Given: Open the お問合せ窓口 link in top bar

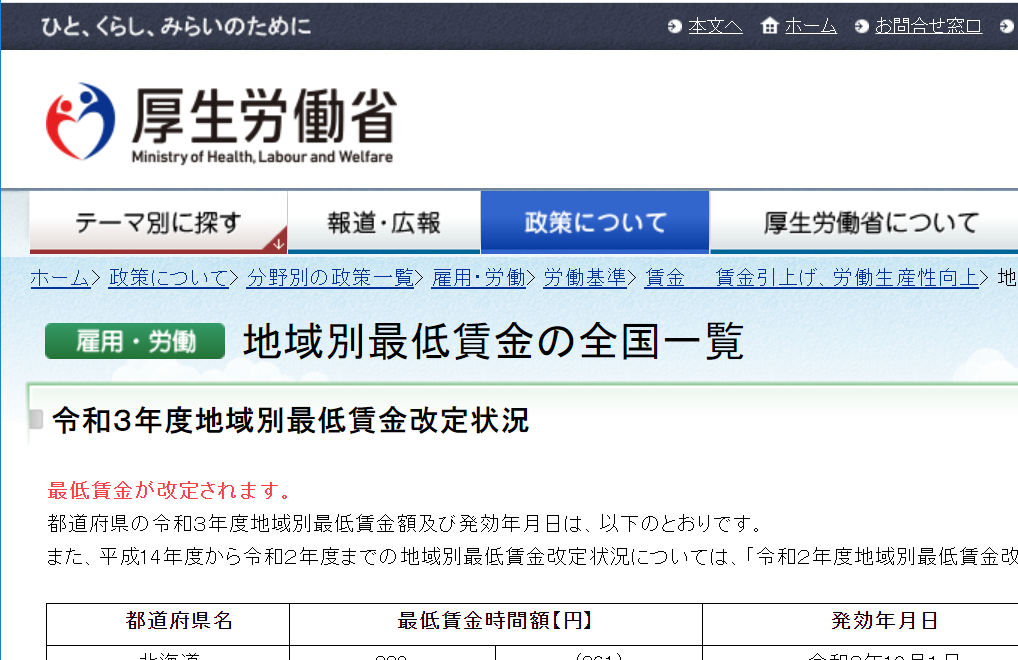Looking at the screenshot, I should coord(928,26).
